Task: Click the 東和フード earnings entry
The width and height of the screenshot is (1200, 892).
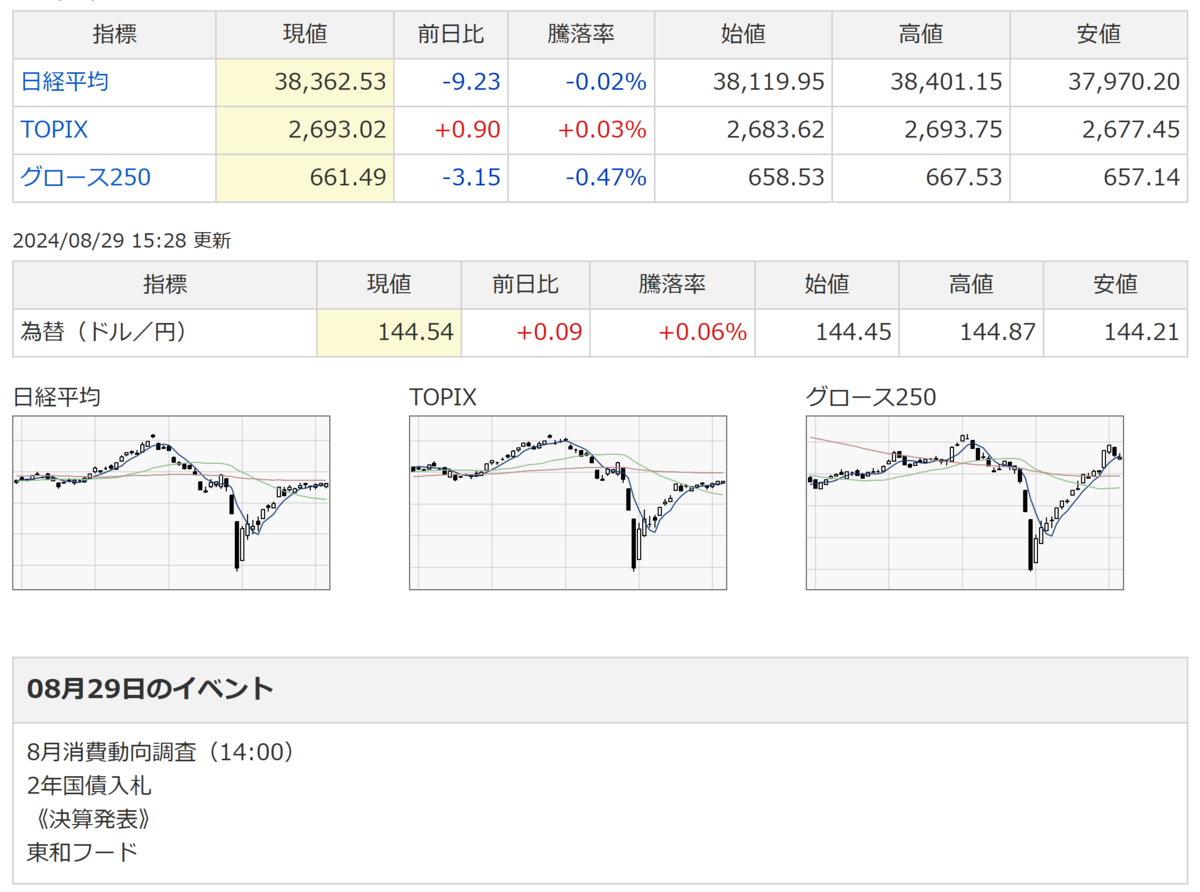Action: click(x=82, y=852)
